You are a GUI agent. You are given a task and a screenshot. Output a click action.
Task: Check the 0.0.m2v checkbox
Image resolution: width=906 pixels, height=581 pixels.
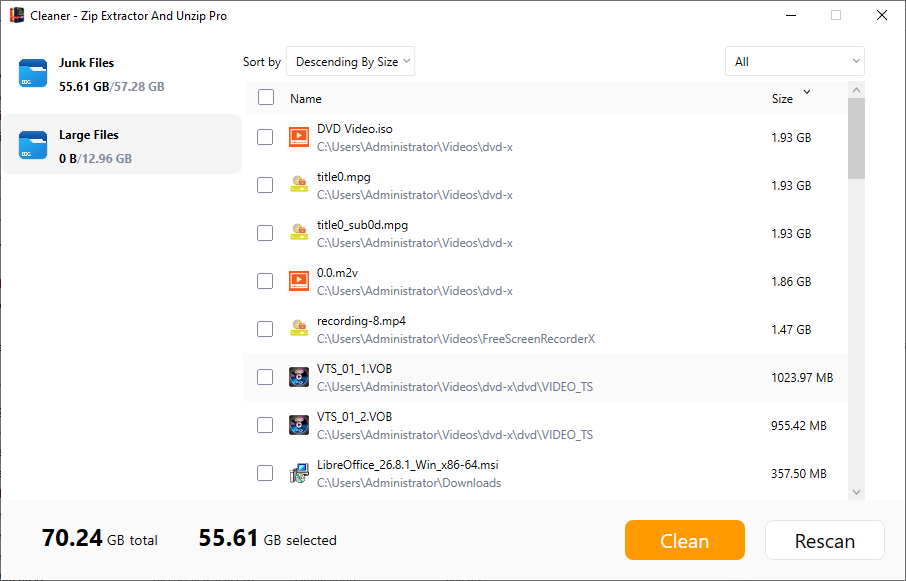tap(265, 281)
